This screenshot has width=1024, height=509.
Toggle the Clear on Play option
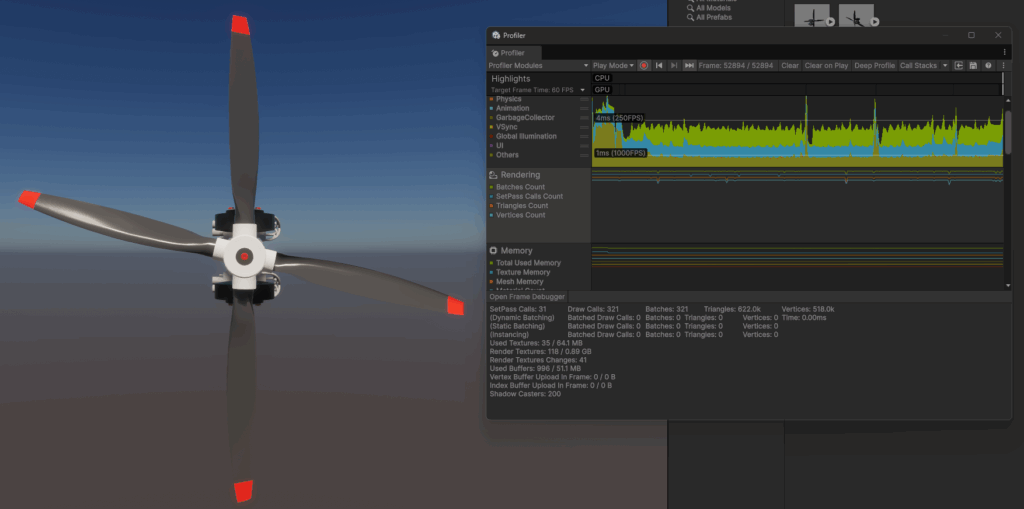coord(826,66)
